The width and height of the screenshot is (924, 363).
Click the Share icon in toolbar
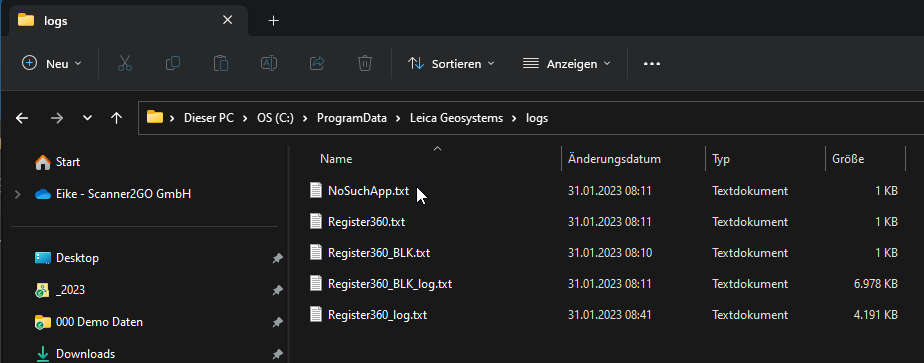coord(317,63)
